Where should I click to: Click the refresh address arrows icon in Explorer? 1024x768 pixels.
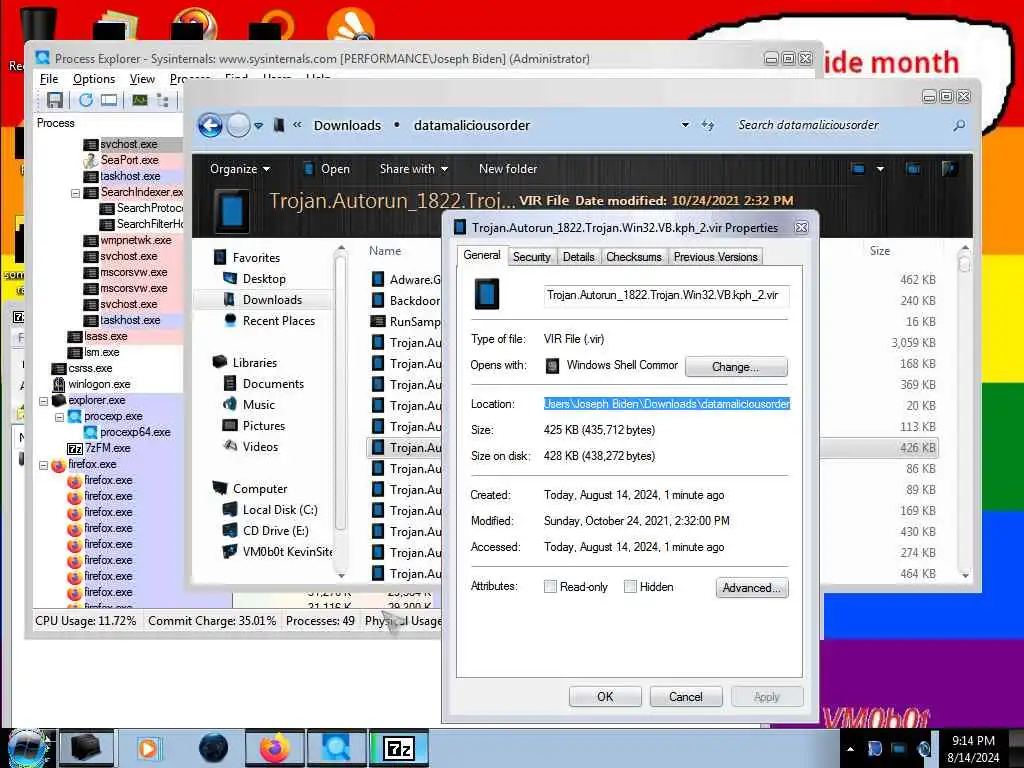coord(708,125)
